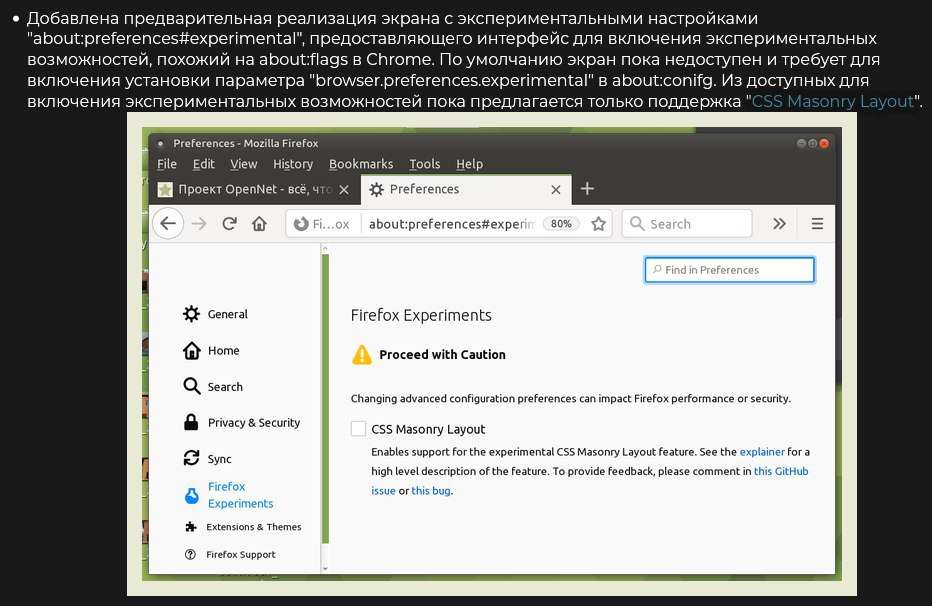Open the View menu
The height and width of the screenshot is (606, 932).
[x=244, y=164]
